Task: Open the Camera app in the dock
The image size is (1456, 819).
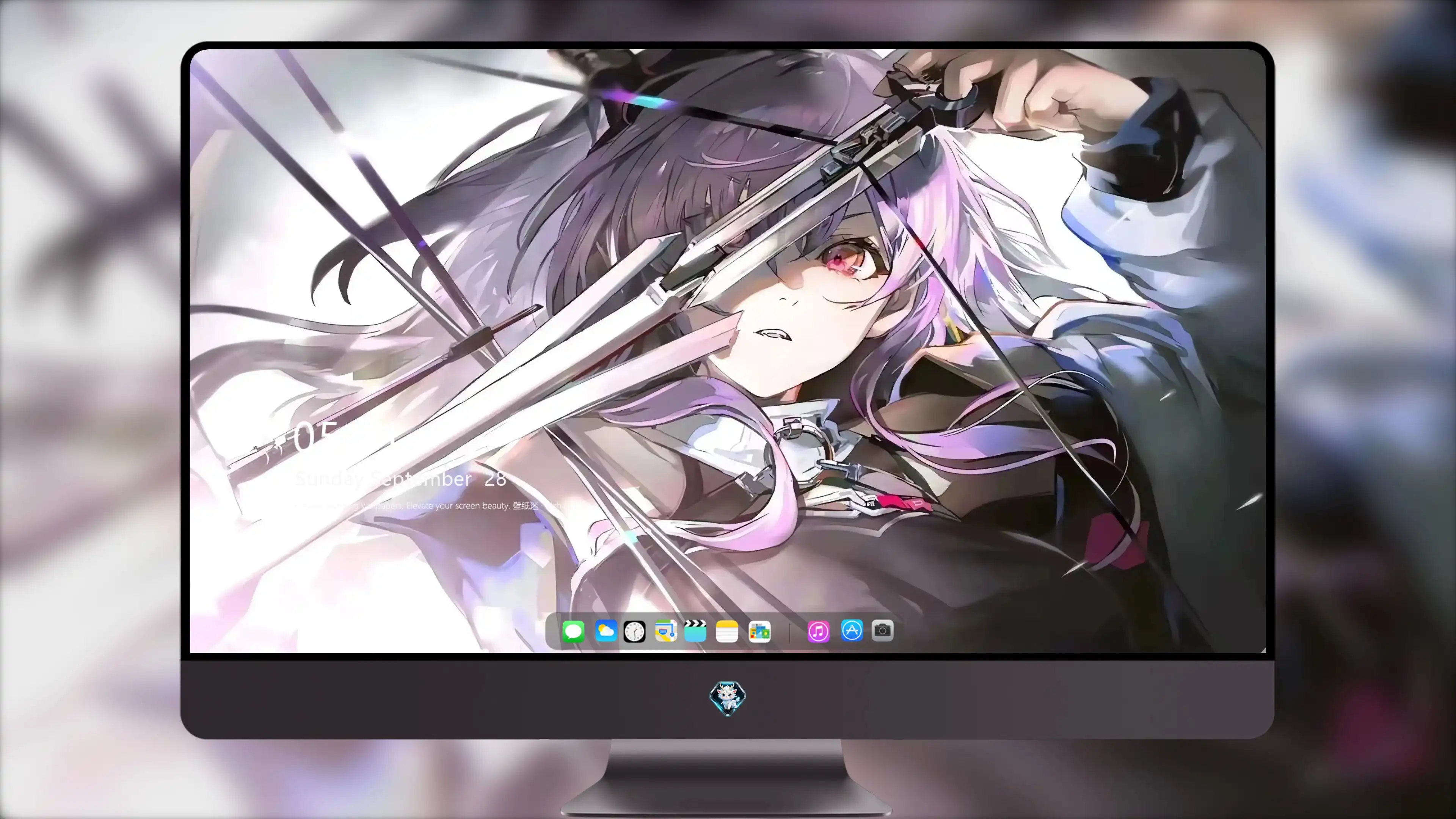Action: click(882, 630)
